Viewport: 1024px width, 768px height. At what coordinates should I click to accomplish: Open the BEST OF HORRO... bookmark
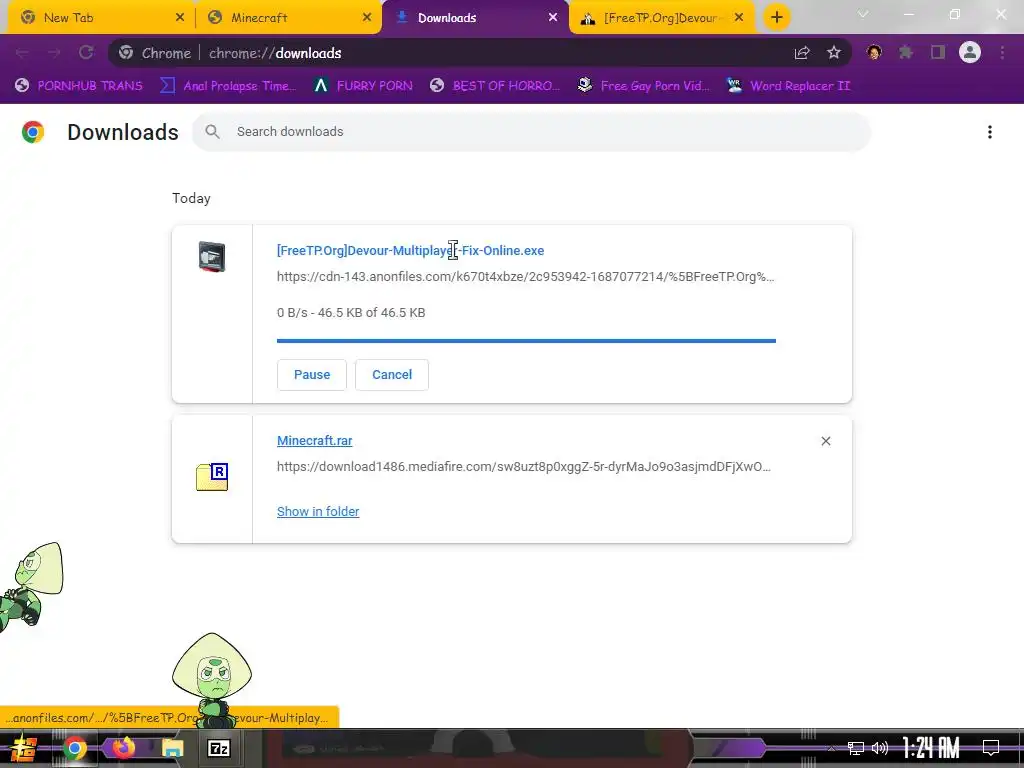point(495,86)
